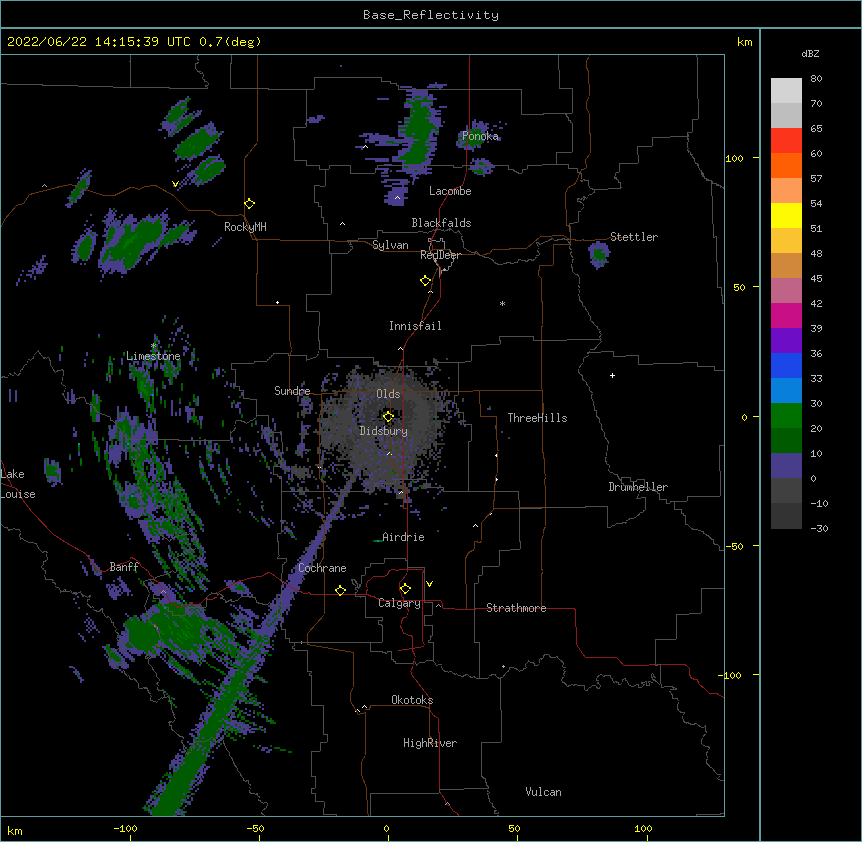Click the Limestone label
The image size is (862, 842).
click(153, 356)
